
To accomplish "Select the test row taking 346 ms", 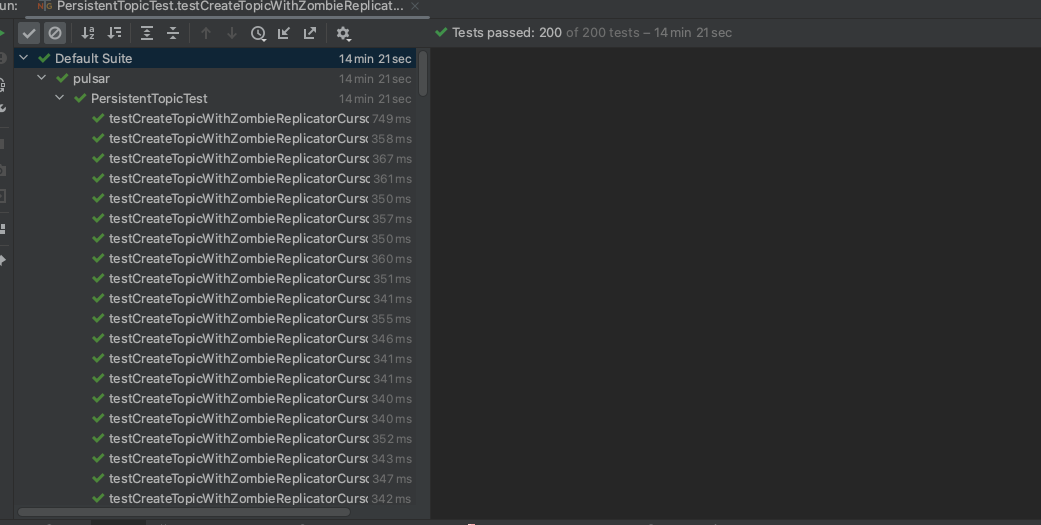I will click(x=215, y=338).
